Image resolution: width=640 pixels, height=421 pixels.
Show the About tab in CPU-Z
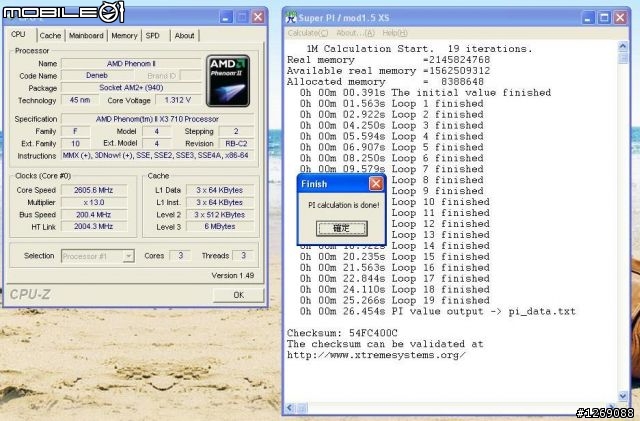tap(184, 36)
